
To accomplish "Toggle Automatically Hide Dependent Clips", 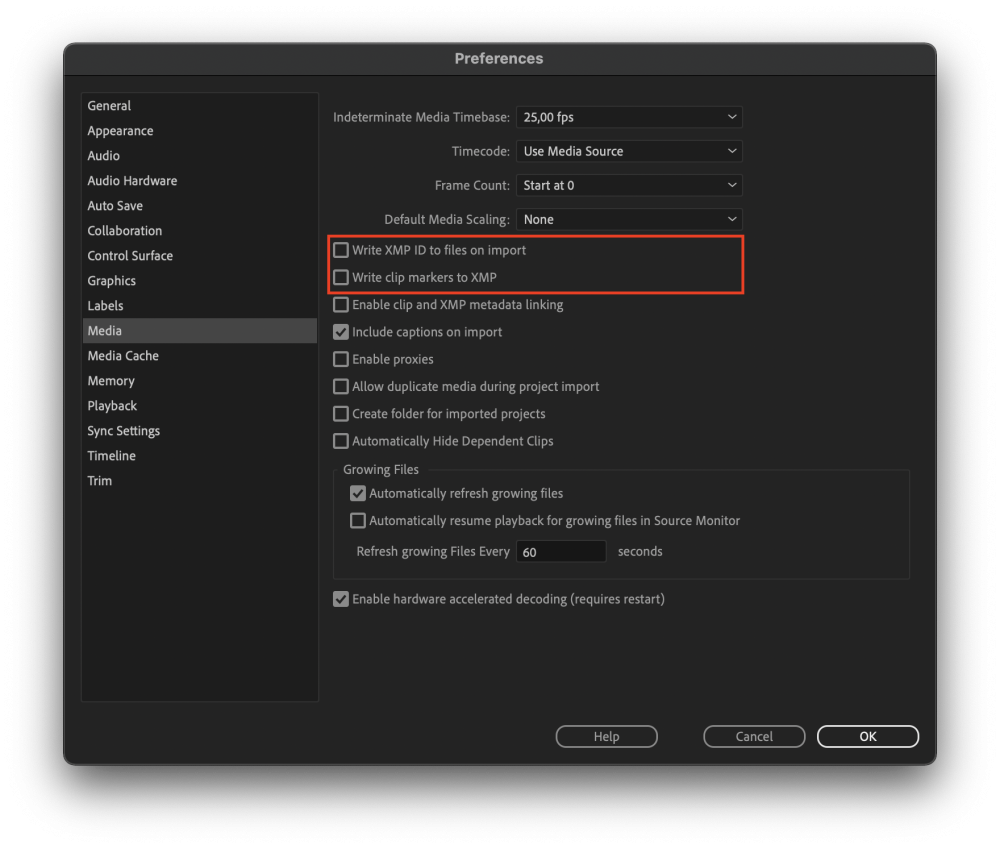I will (342, 441).
